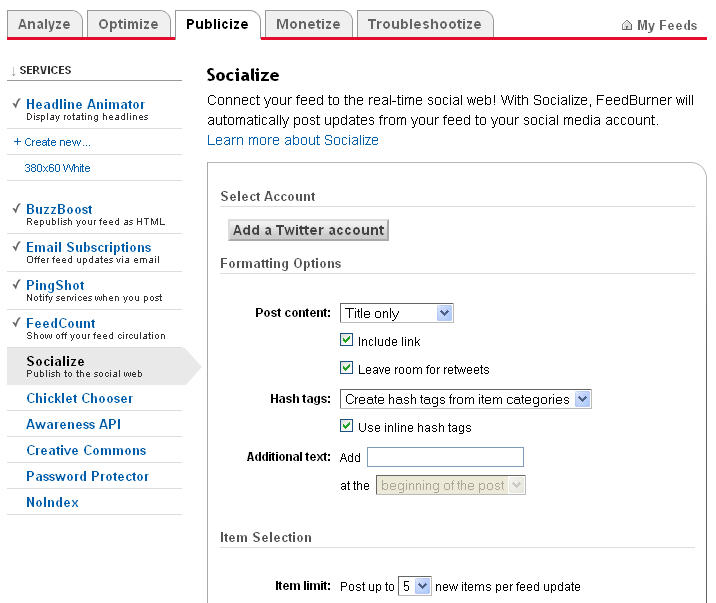Click checkmark icon beside Headline Animator

[16, 104]
